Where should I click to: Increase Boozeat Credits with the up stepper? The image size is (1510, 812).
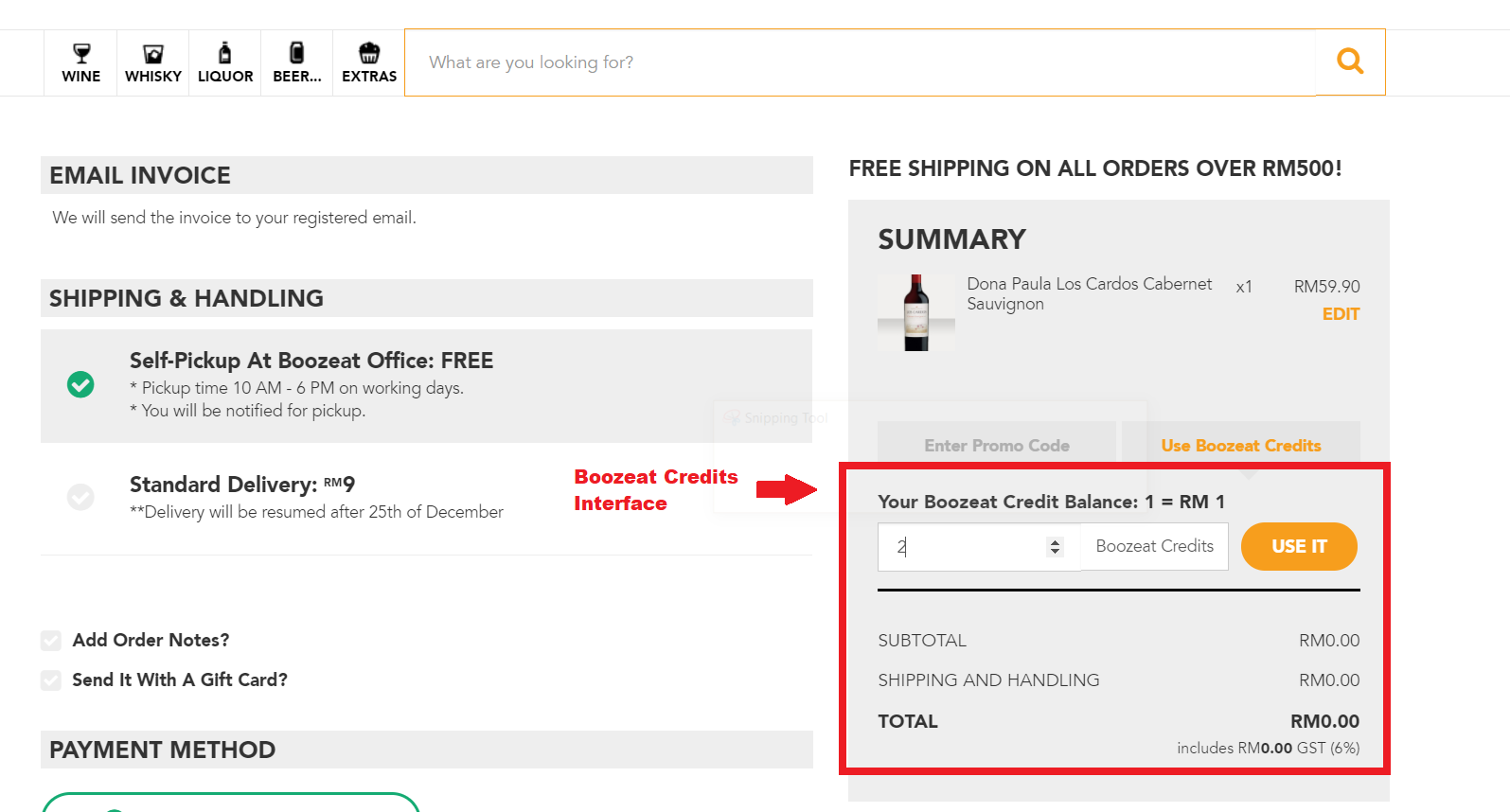1055,542
